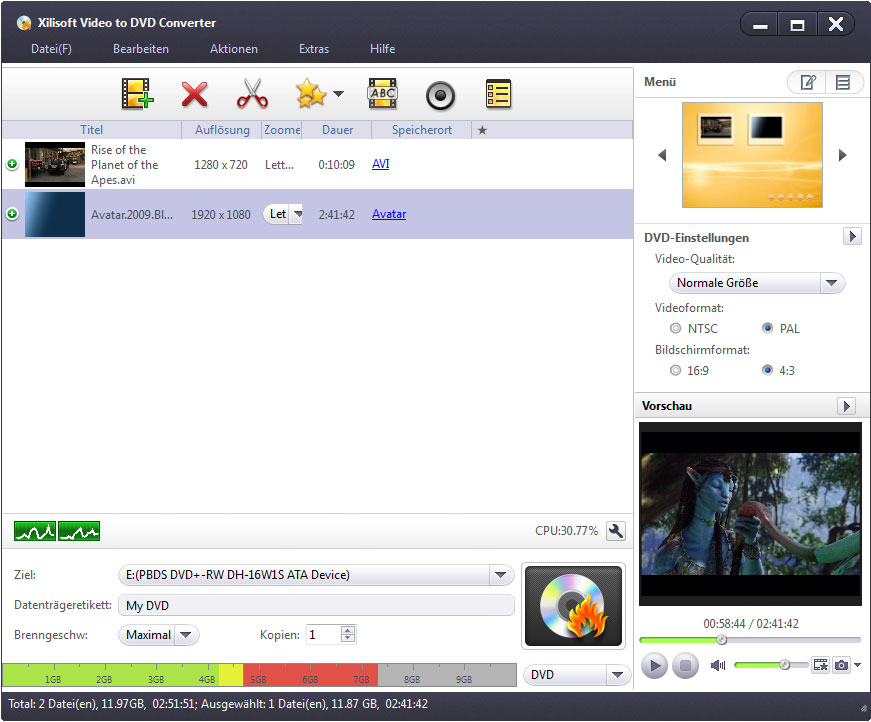Open the chapter list icon
Viewport: 871px width, 722px height.
click(x=498, y=94)
